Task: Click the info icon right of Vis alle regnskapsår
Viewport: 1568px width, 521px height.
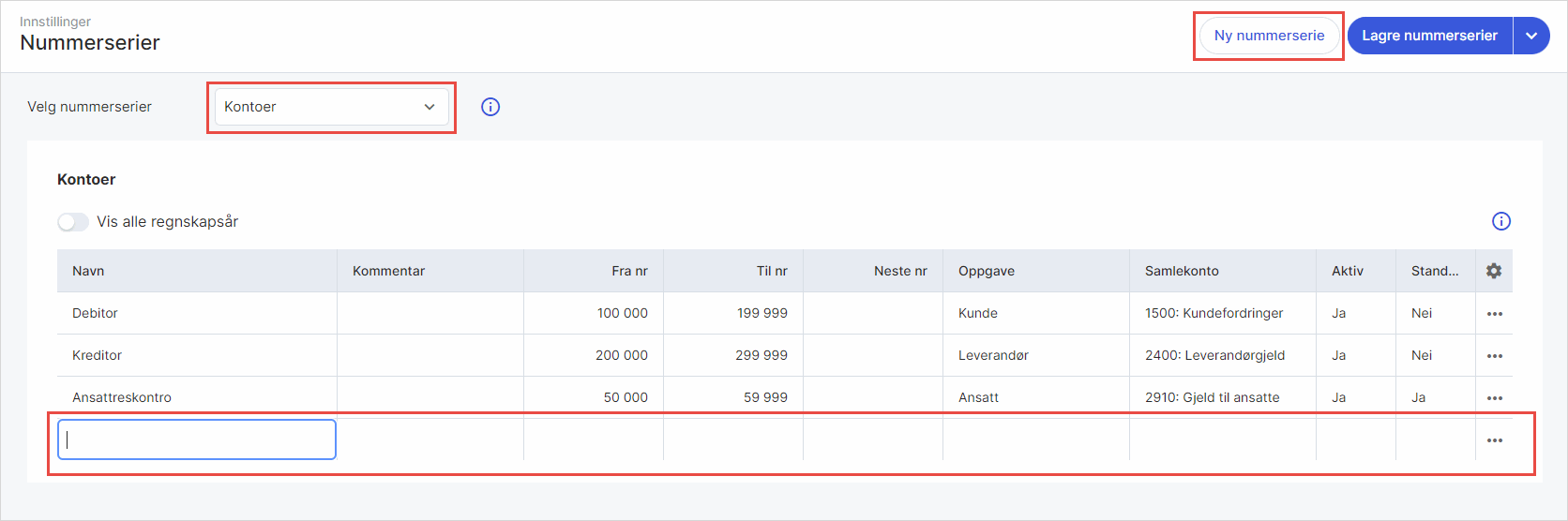Action: [1501, 221]
